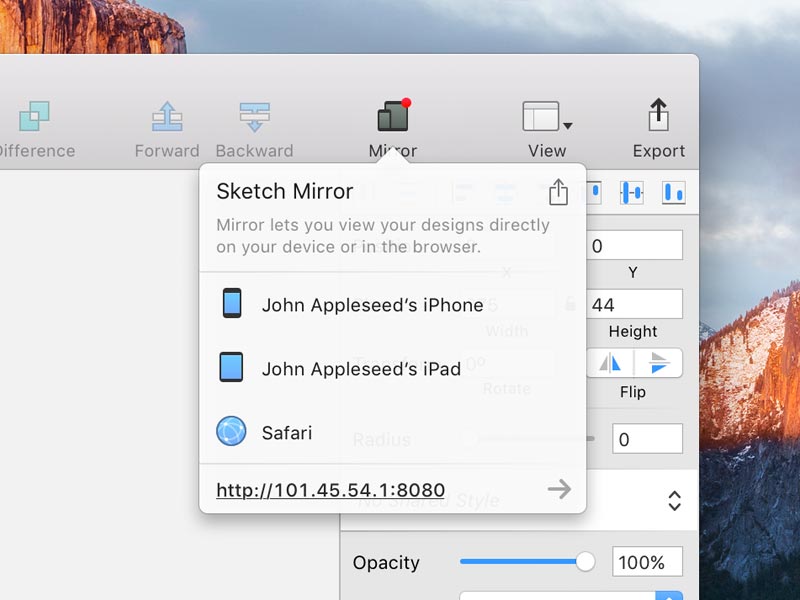The width and height of the screenshot is (800, 600).
Task: Click the share icon in the Sketch Mirror popover
Action: (558, 192)
